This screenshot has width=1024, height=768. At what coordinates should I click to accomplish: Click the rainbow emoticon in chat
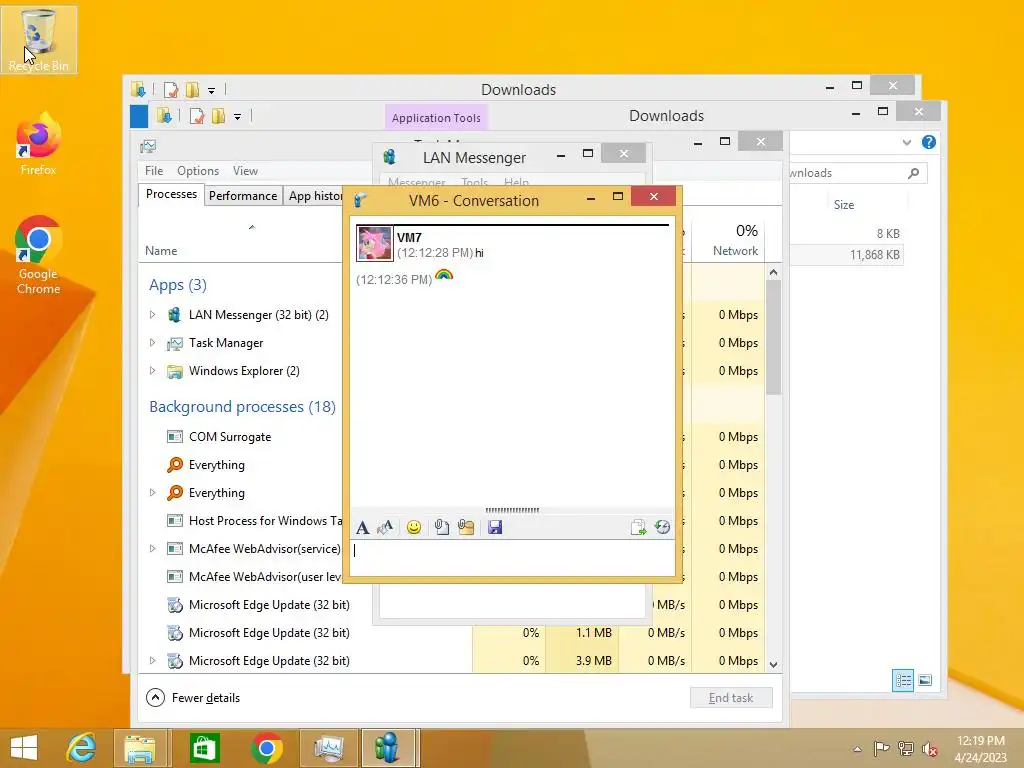point(443,276)
